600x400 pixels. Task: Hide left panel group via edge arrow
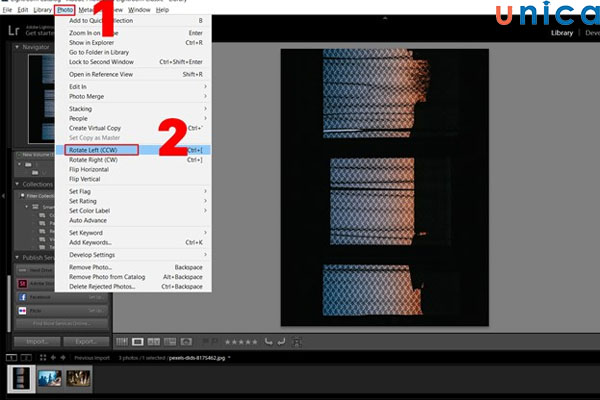(x=3, y=196)
